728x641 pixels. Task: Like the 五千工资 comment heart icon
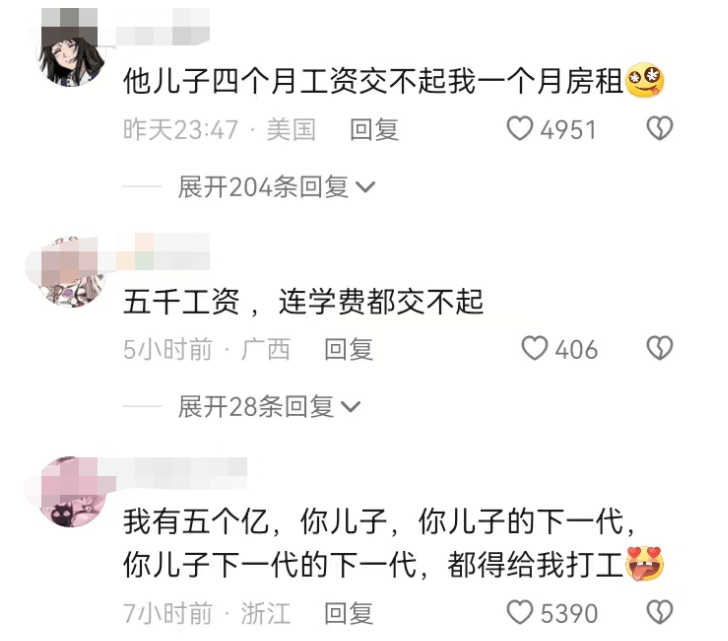click(x=535, y=348)
